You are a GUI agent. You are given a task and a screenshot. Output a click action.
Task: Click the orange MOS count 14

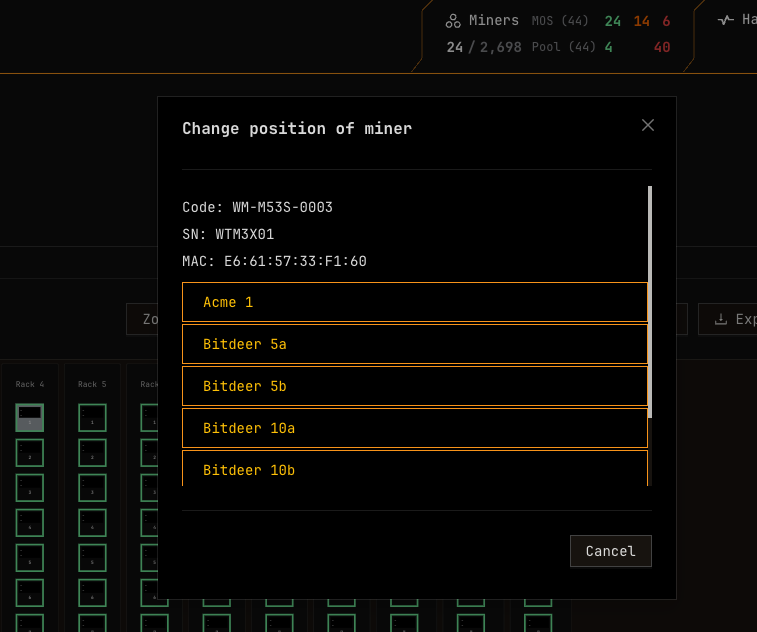pyautogui.click(x=641, y=21)
